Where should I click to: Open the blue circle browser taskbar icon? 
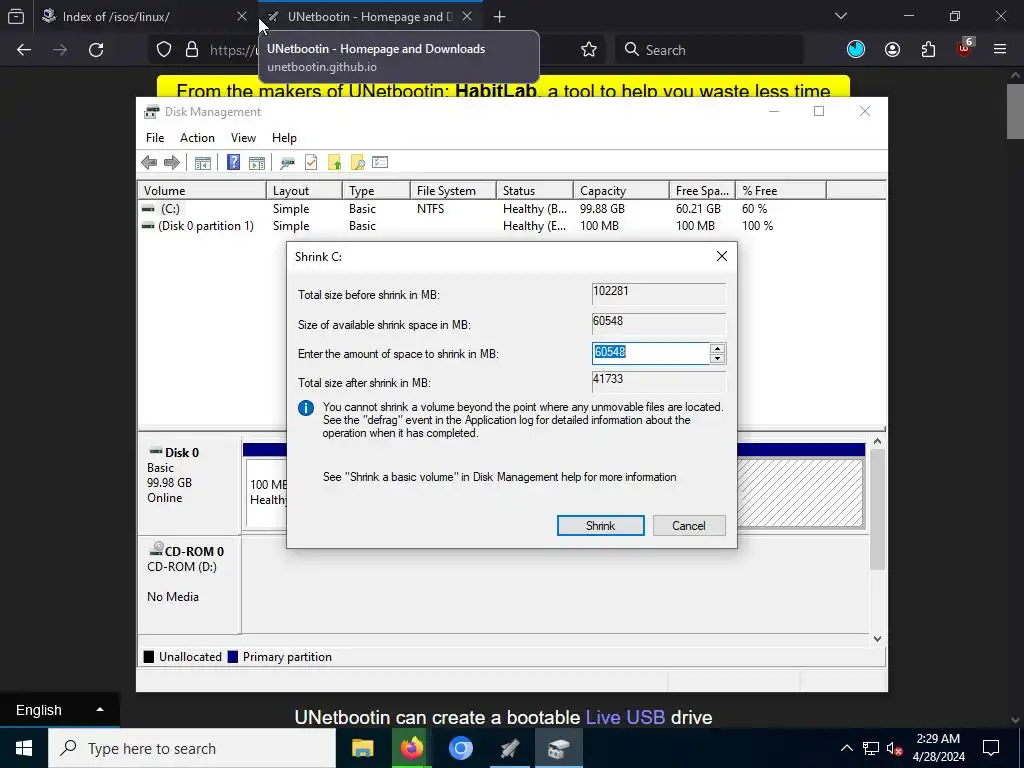[x=460, y=748]
